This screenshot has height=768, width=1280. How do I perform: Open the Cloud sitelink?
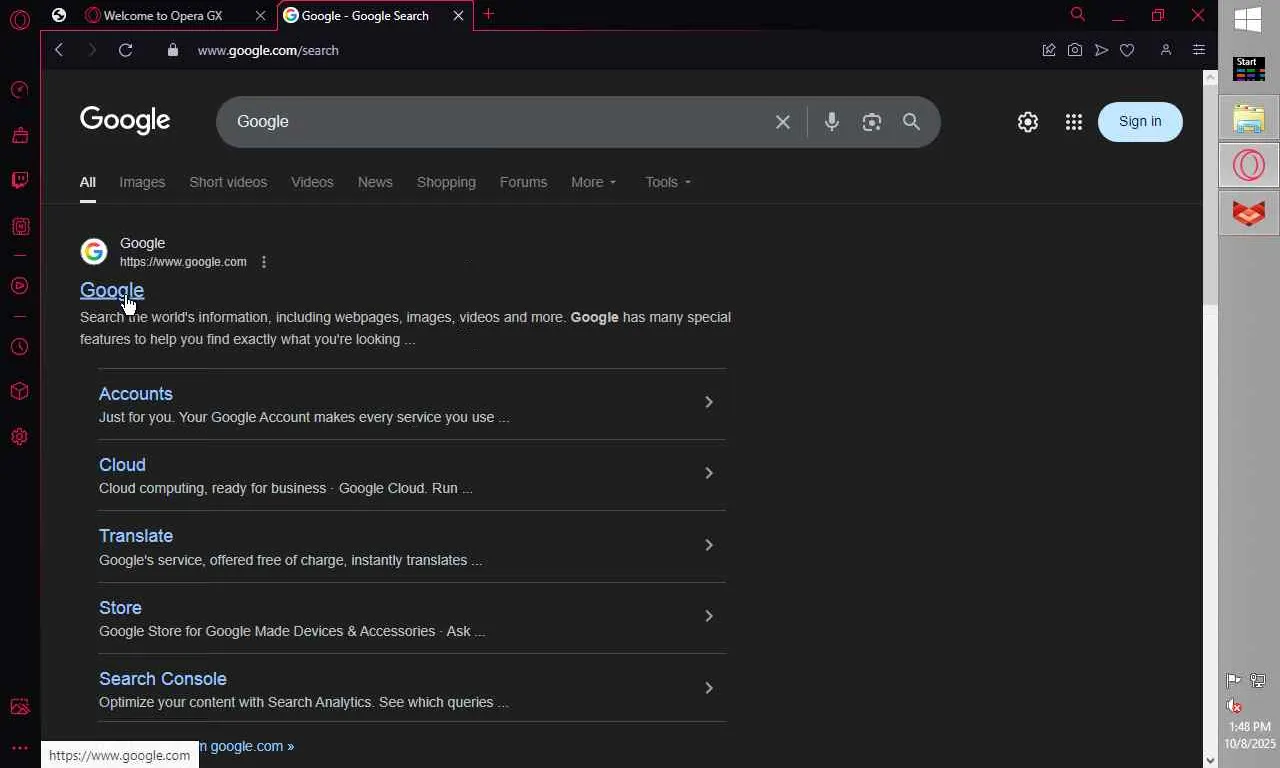(x=122, y=465)
